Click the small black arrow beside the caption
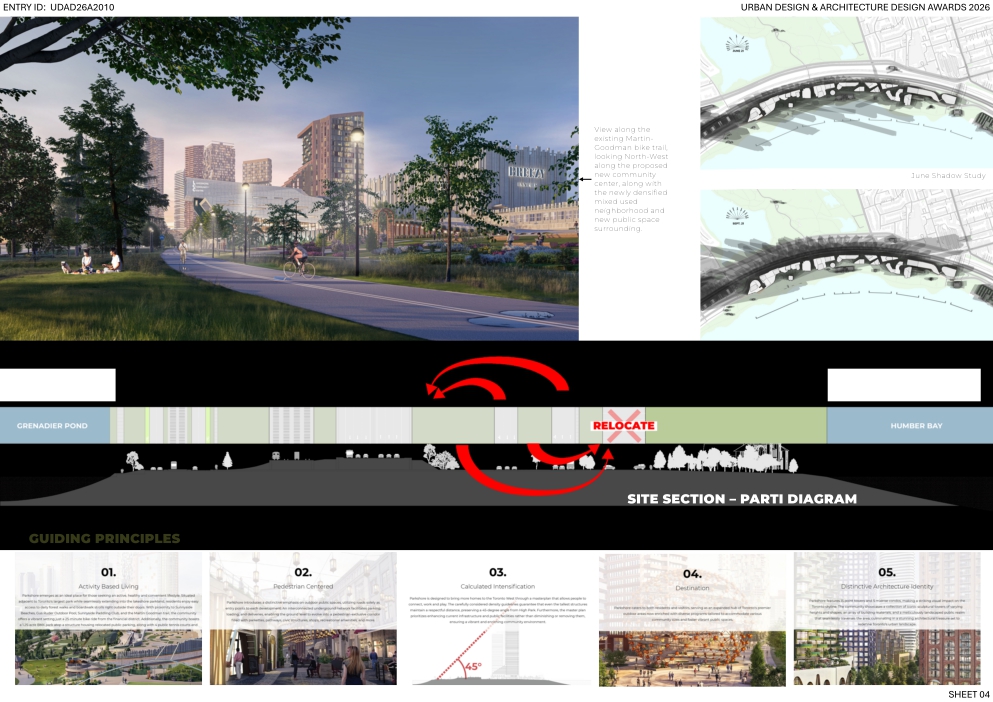Viewport: 993px width, 702px height. point(586,180)
